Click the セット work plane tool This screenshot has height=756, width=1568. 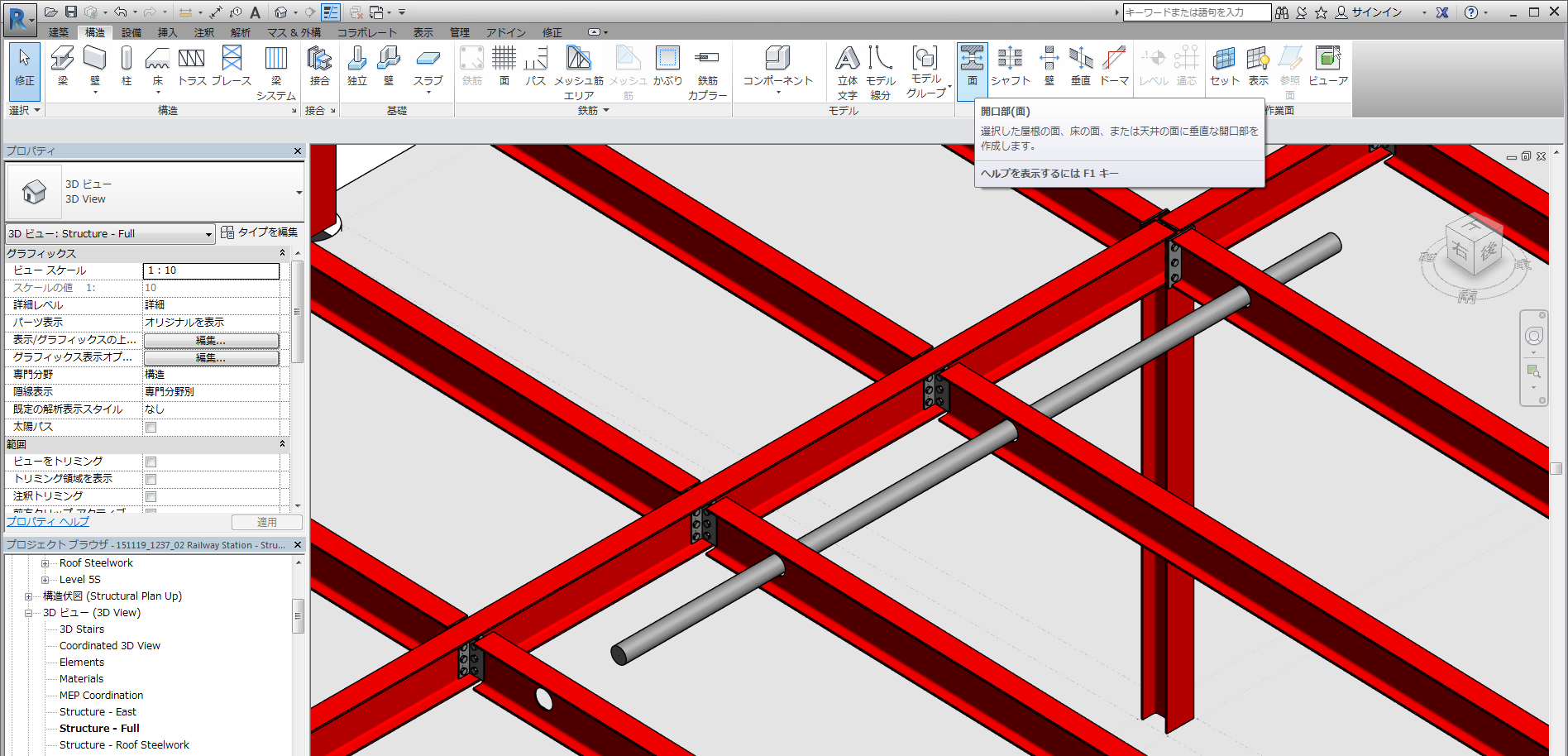click(1224, 66)
